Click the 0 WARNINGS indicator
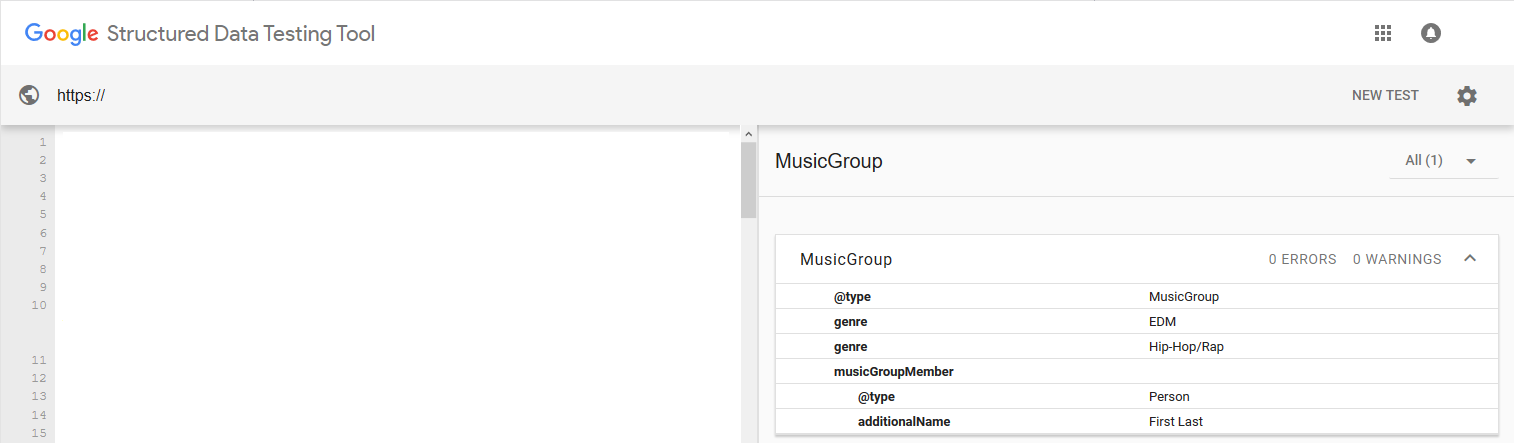Screen dimensions: 1514x443 click(x=1397, y=259)
